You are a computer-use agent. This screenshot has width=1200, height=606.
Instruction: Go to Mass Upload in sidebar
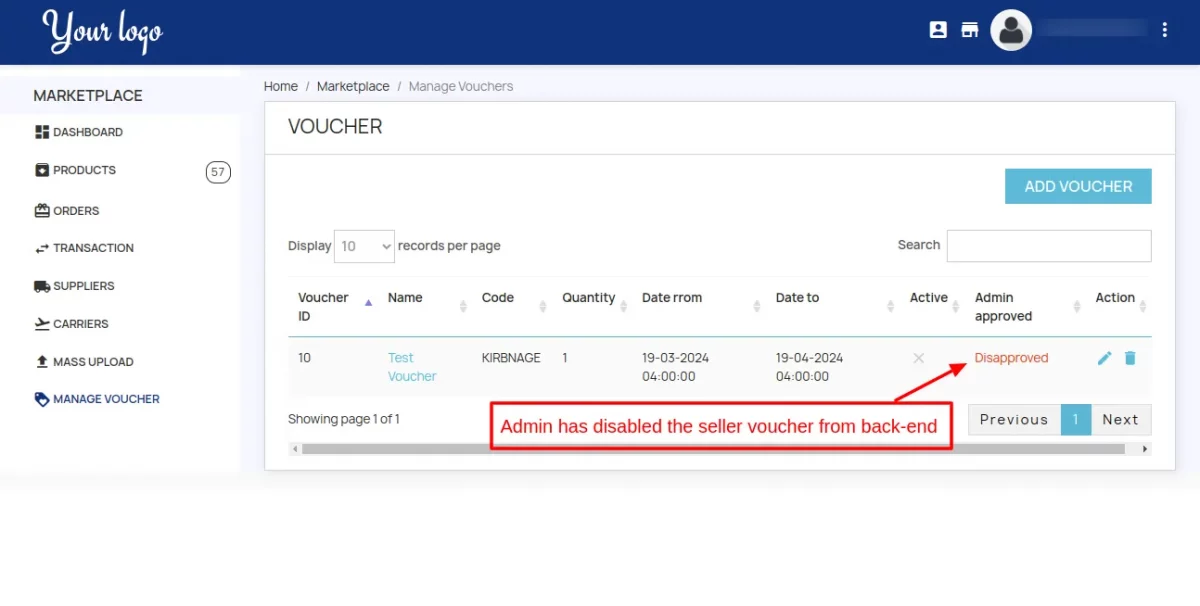[x=92, y=362]
